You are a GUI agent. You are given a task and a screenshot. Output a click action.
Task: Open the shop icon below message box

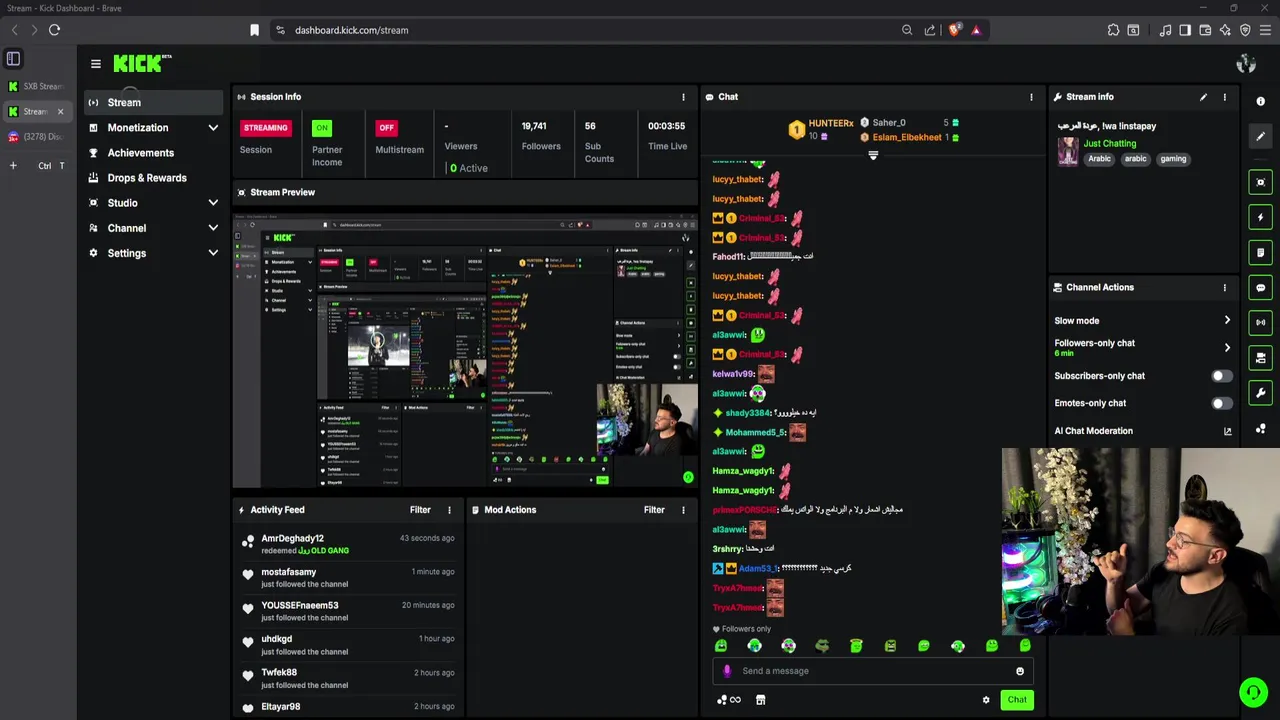(761, 700)
